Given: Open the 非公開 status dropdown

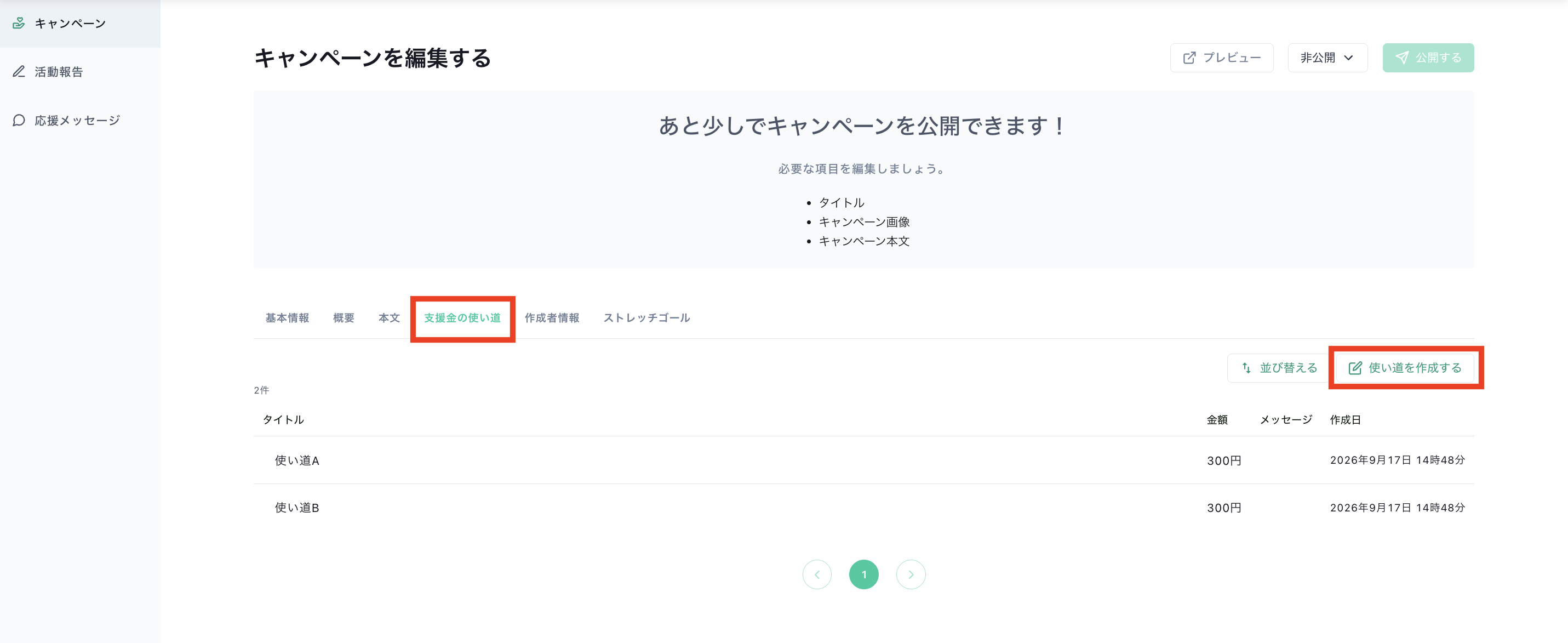Looking at the screenshot, I should [x=1327, y=58].
